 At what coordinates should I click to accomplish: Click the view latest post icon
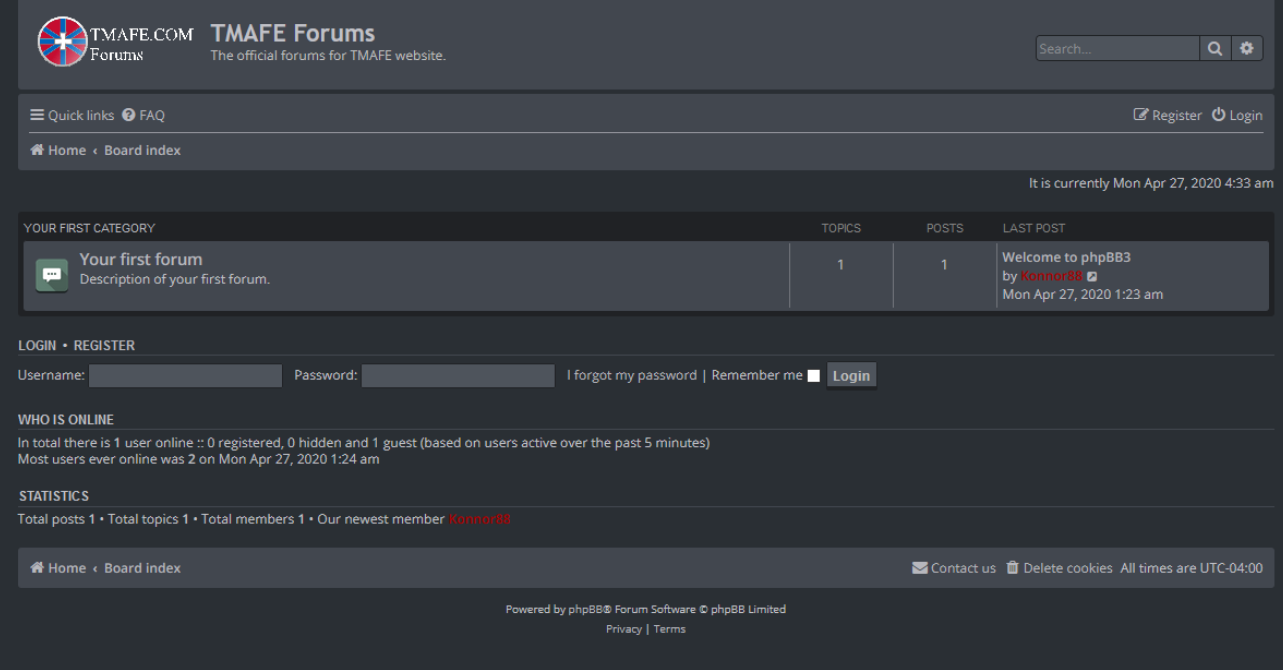1093,276
